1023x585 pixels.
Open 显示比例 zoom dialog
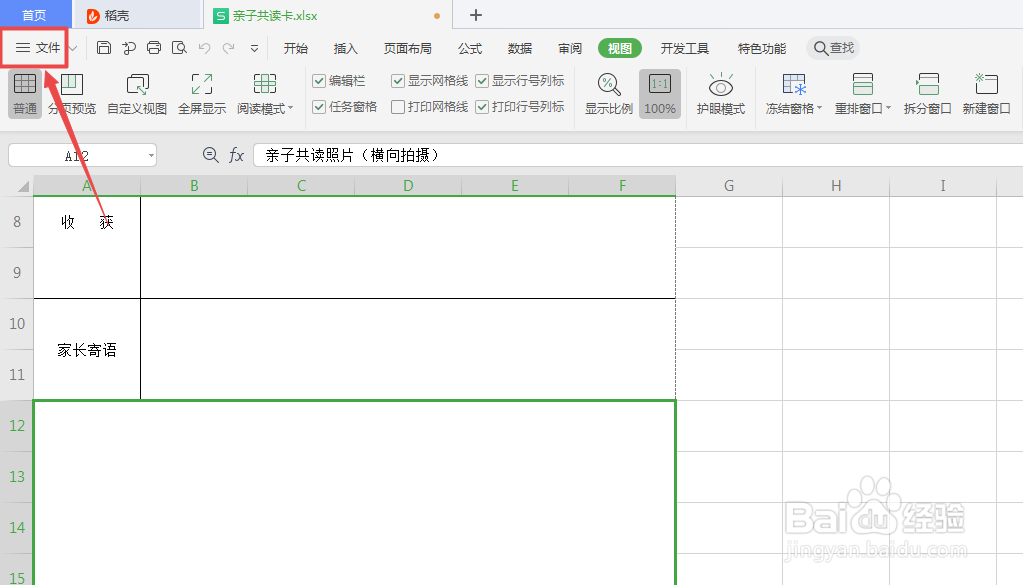[x=609, y=94]
